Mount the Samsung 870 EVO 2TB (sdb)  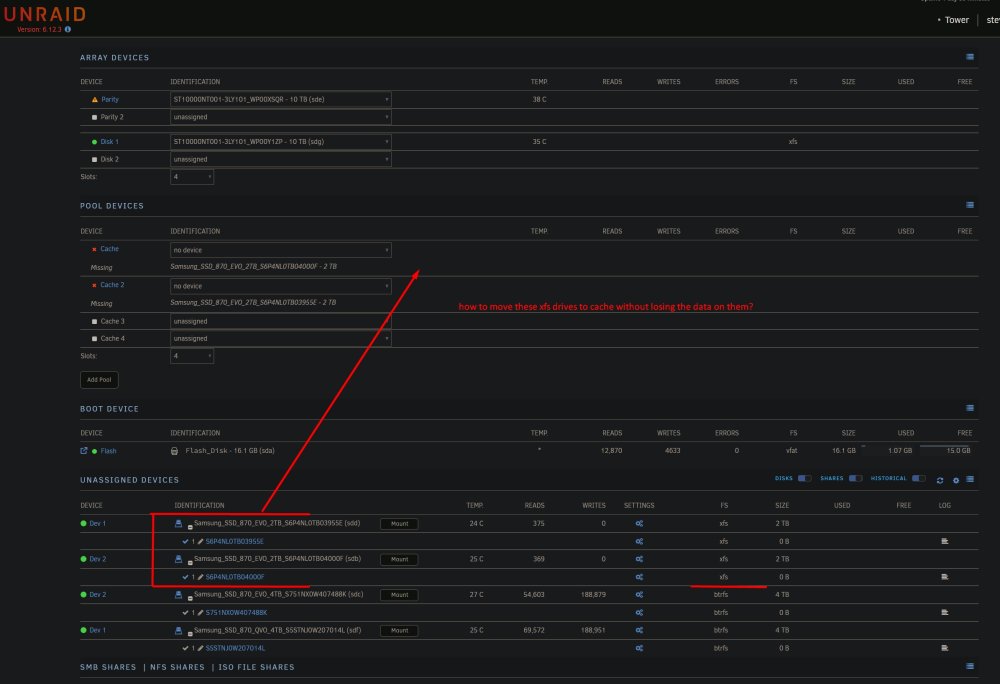click(x=399, y=560)
